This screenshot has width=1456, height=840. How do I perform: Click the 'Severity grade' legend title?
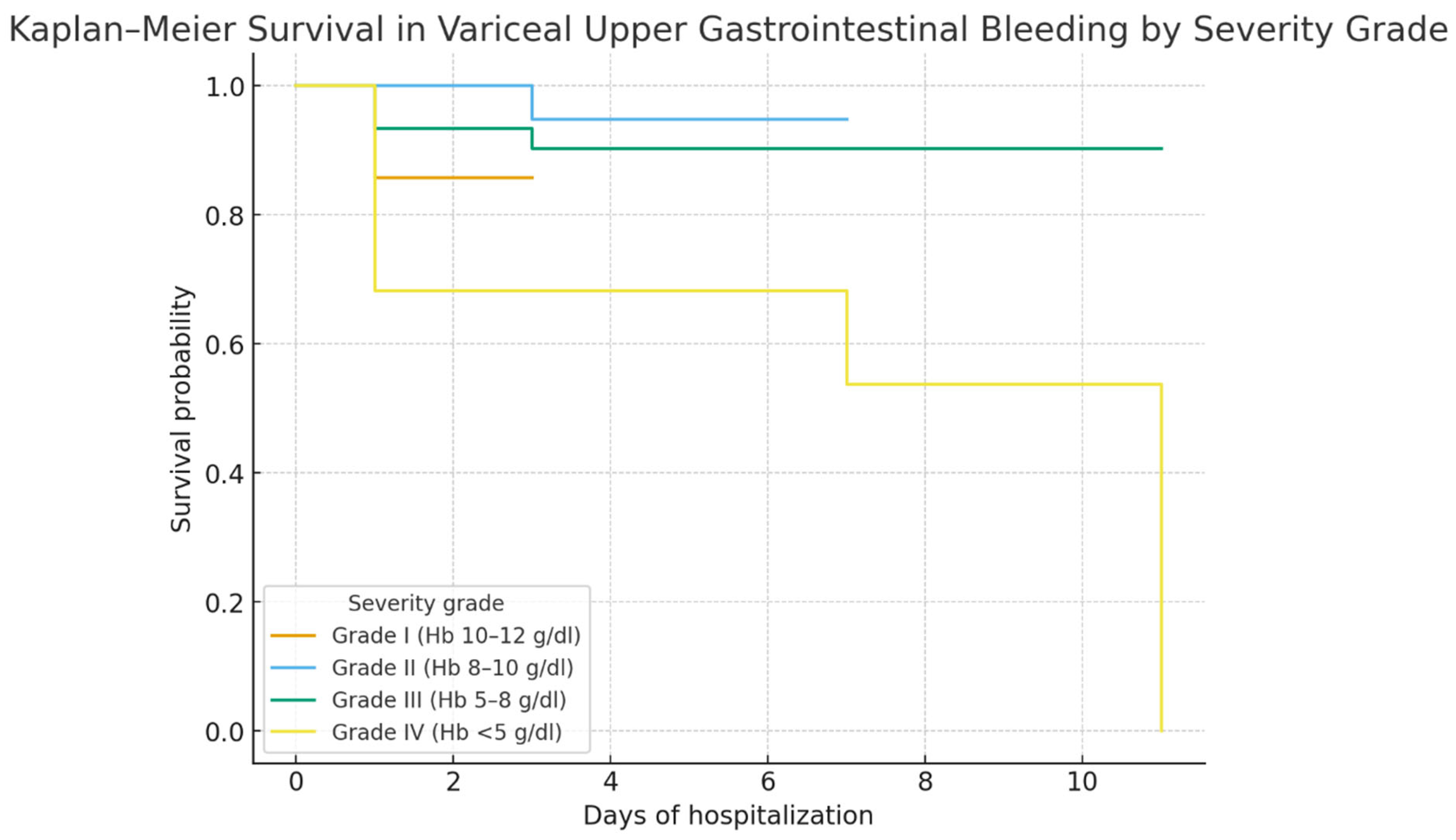(x=426, y=603)
